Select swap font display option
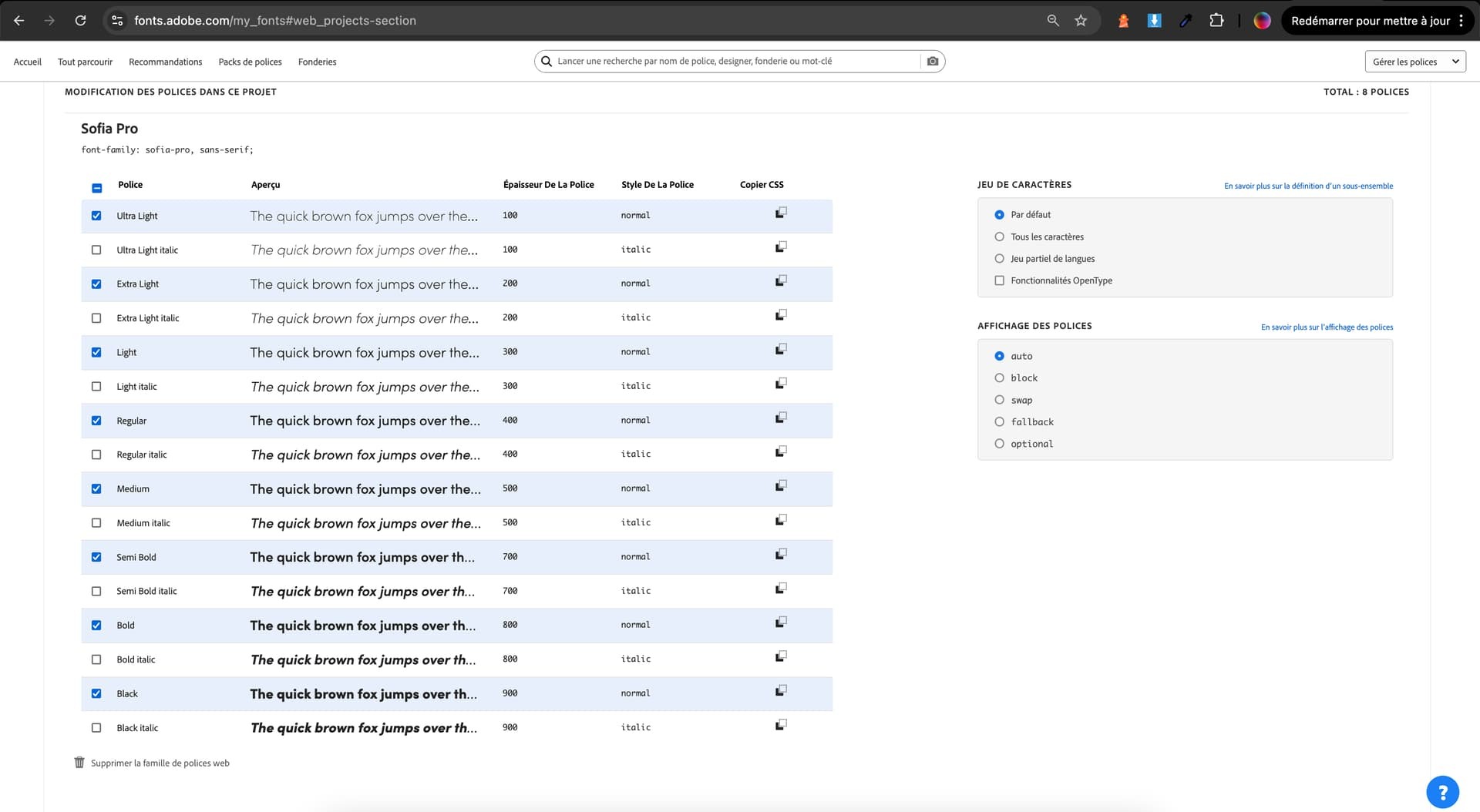Viewport: 1480px width, 812px height. click(x=1000, y=400)
